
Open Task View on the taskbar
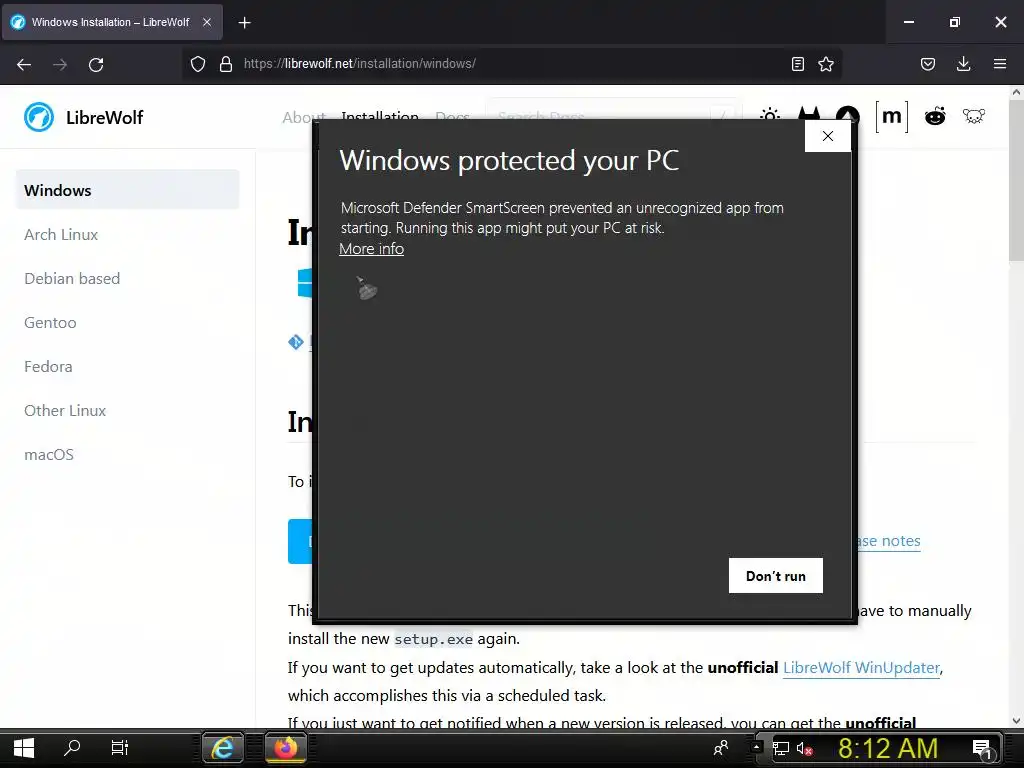pyautogui.click(x=120, y=748)
